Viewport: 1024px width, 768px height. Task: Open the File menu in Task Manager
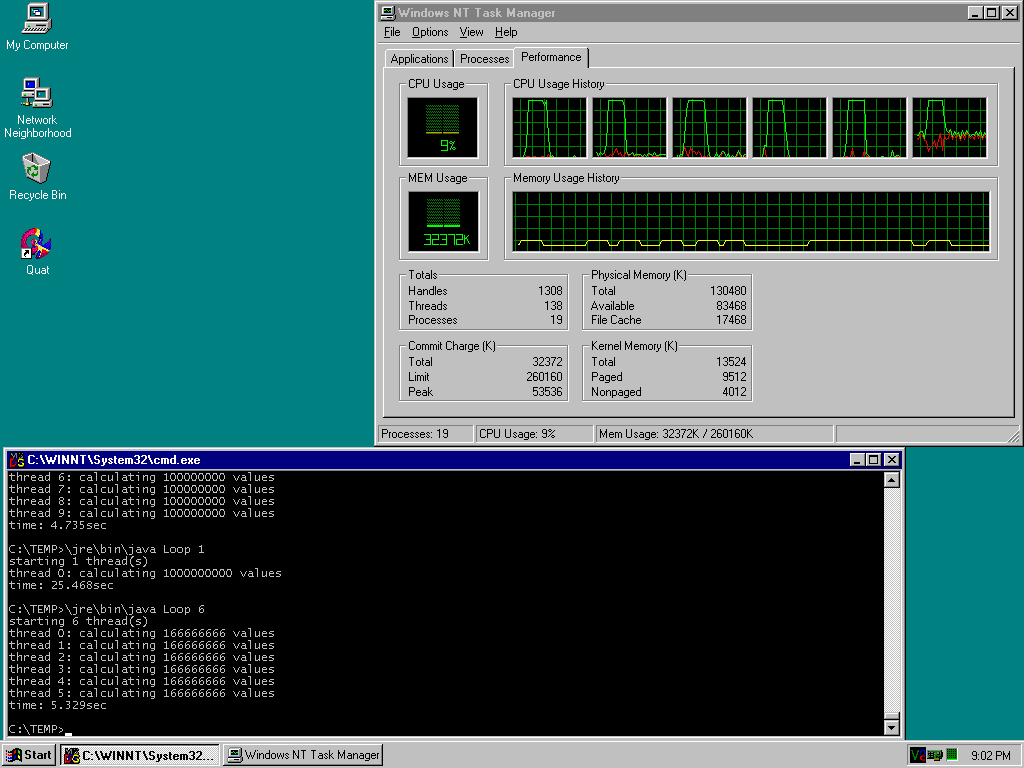click(x=392, y=32)
